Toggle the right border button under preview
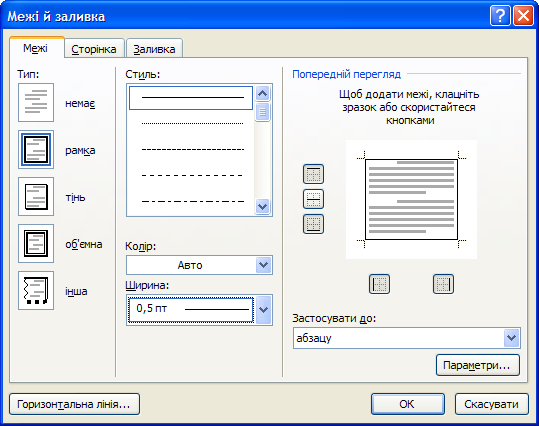This screenshot has height=426, width=539. [x=443, y=284]
